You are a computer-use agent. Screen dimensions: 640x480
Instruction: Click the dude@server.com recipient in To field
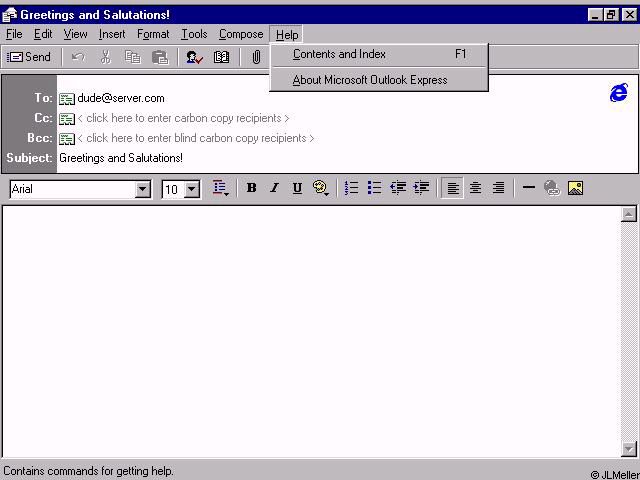tap(121, 98)
